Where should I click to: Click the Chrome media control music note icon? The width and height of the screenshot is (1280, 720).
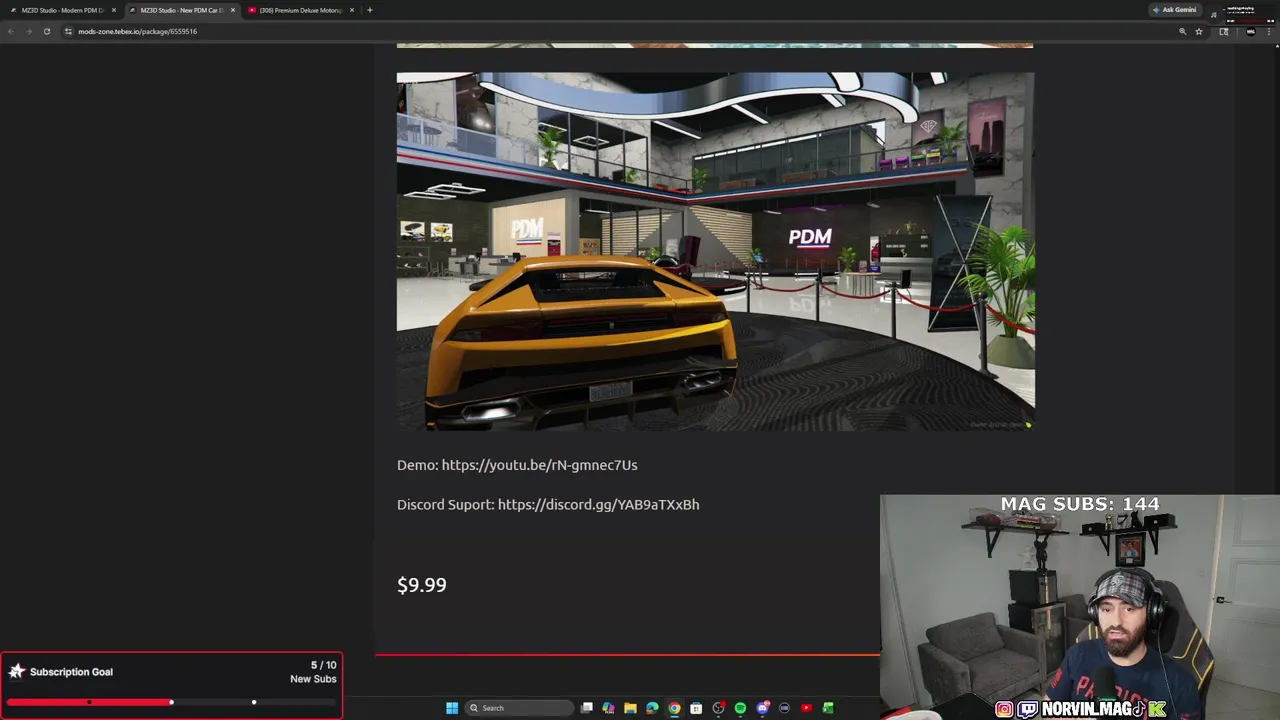coord(1214,15)
